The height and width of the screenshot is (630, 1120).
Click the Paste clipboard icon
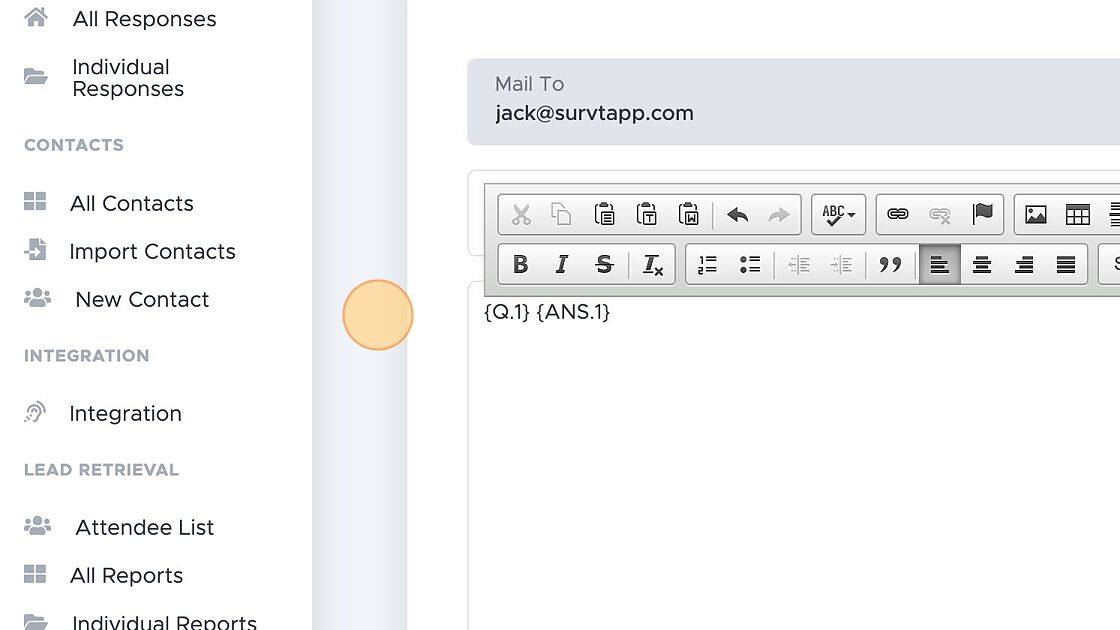(x=604, y=214)
